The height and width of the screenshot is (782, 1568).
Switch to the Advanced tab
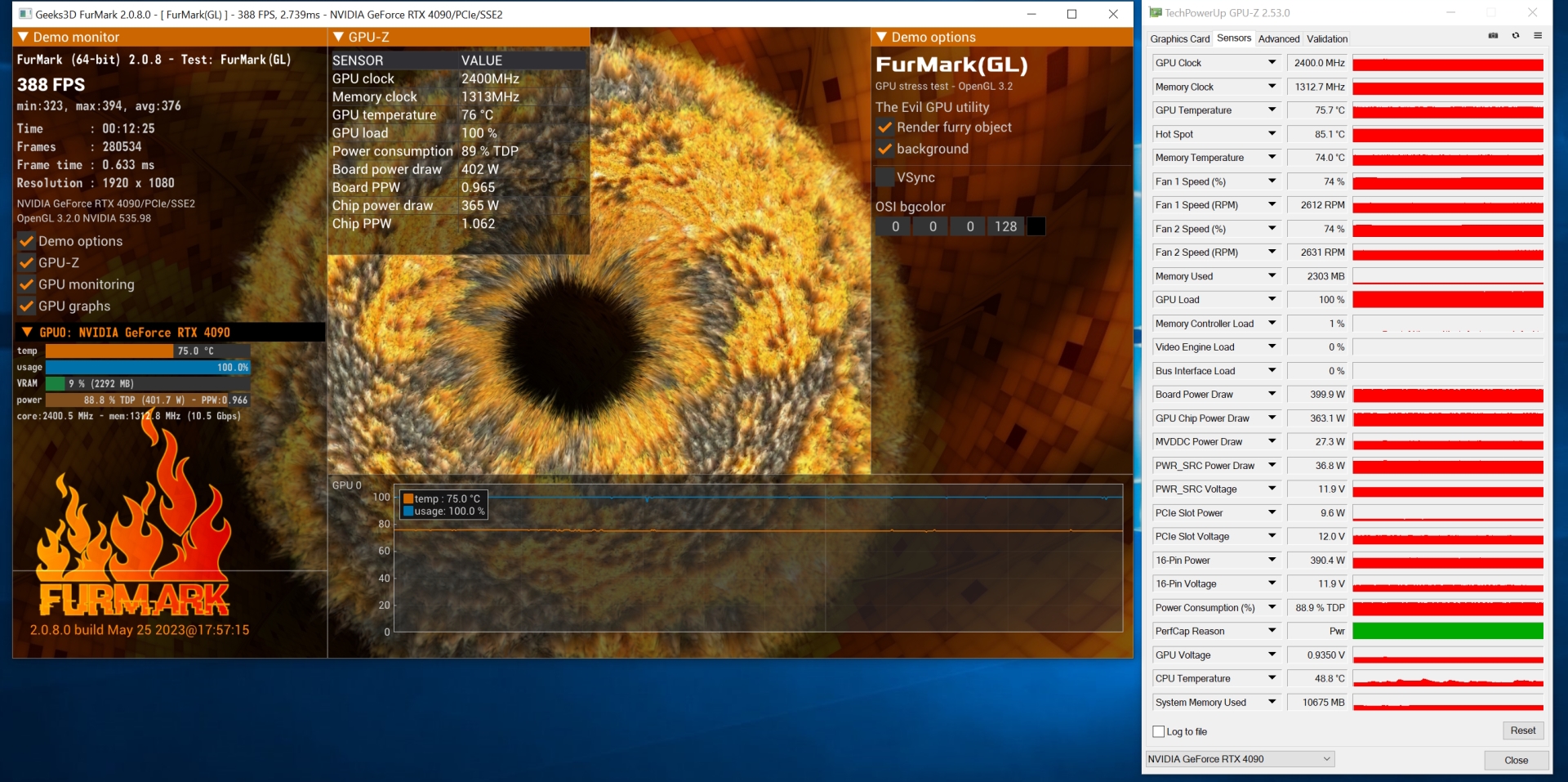click(x=1278, y=39)
